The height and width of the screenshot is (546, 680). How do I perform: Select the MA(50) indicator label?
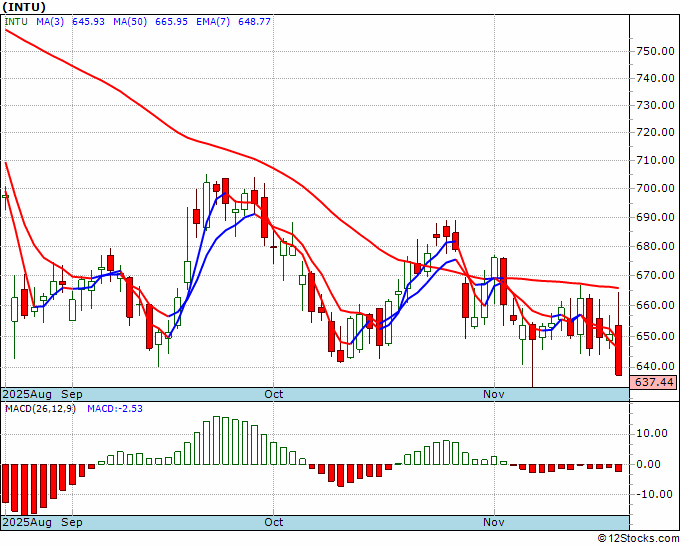click(130, 22)
